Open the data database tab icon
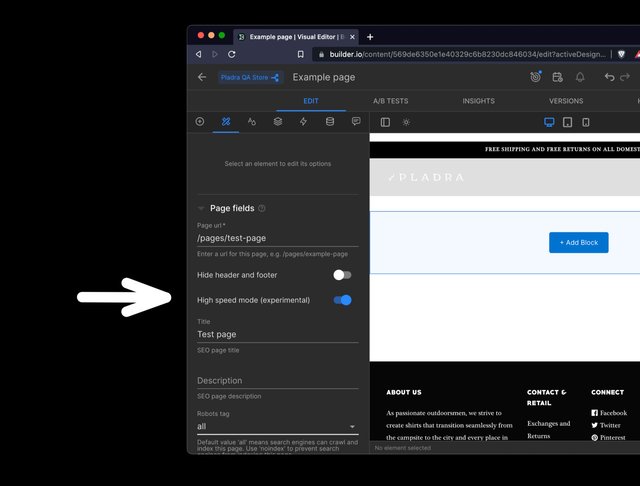 click(x=330, y=121)
